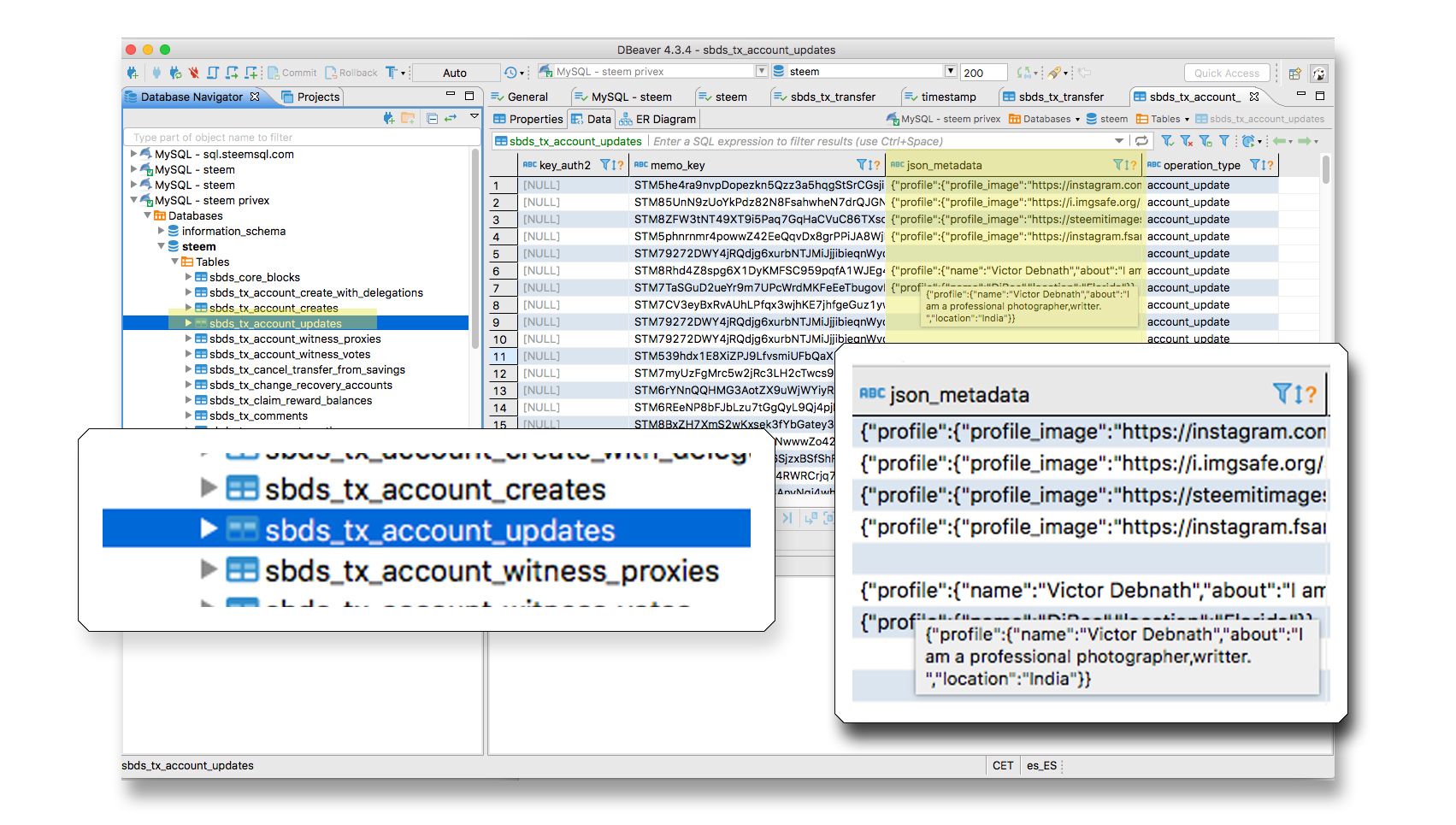Screen dimensions: 1456x825
Task: Click the new folder icon in navigator toolbar
Action: coord(408,118)
